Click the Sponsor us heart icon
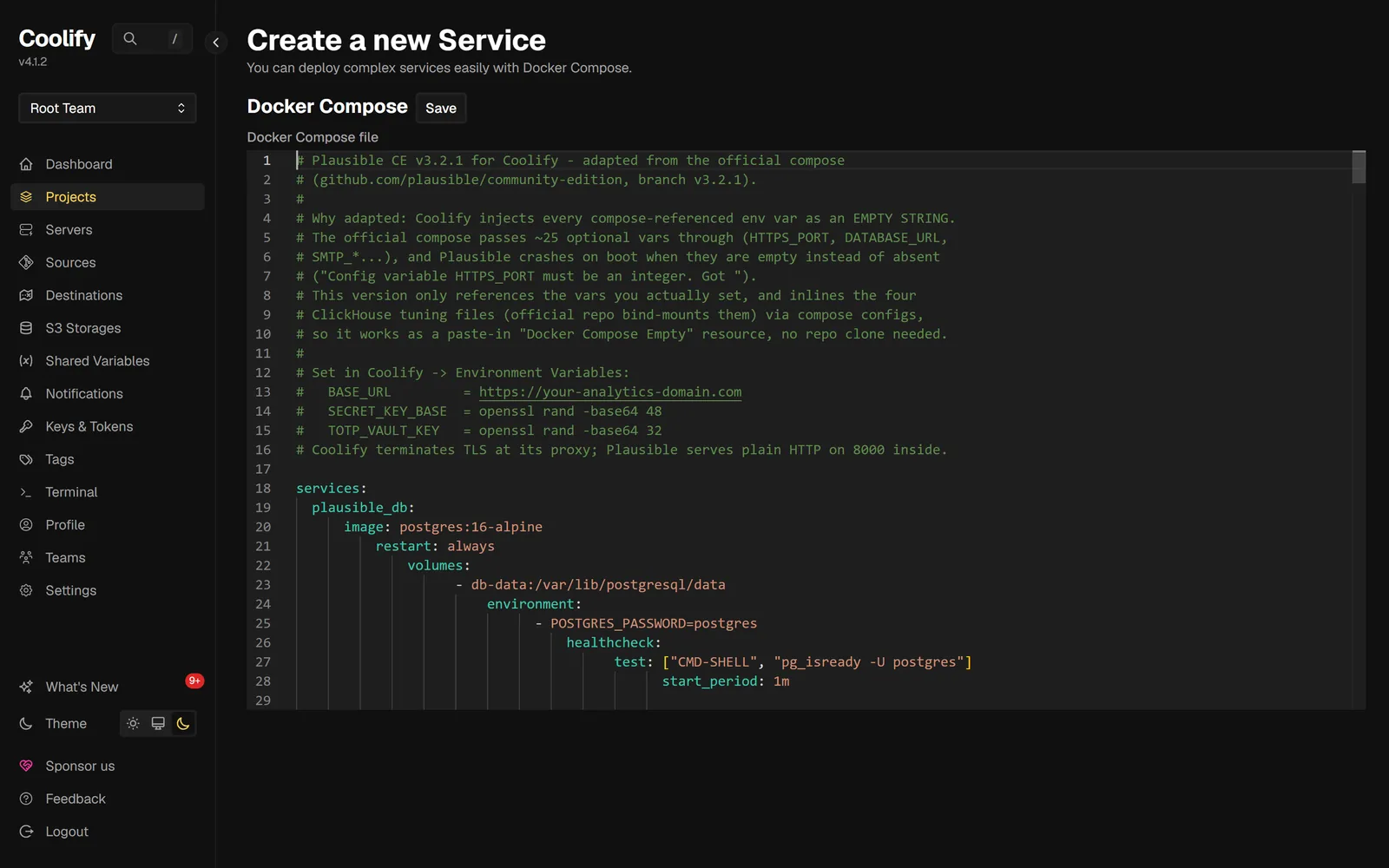1389x868 pixels. [26, 766]
